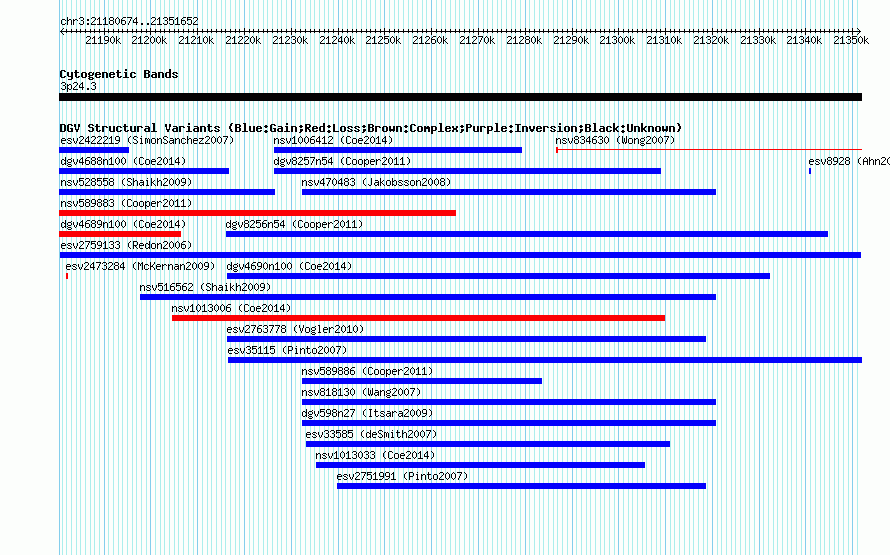Select the esv35115 (Pinto2007) label

pyautogui.click(x=287, y=350)
